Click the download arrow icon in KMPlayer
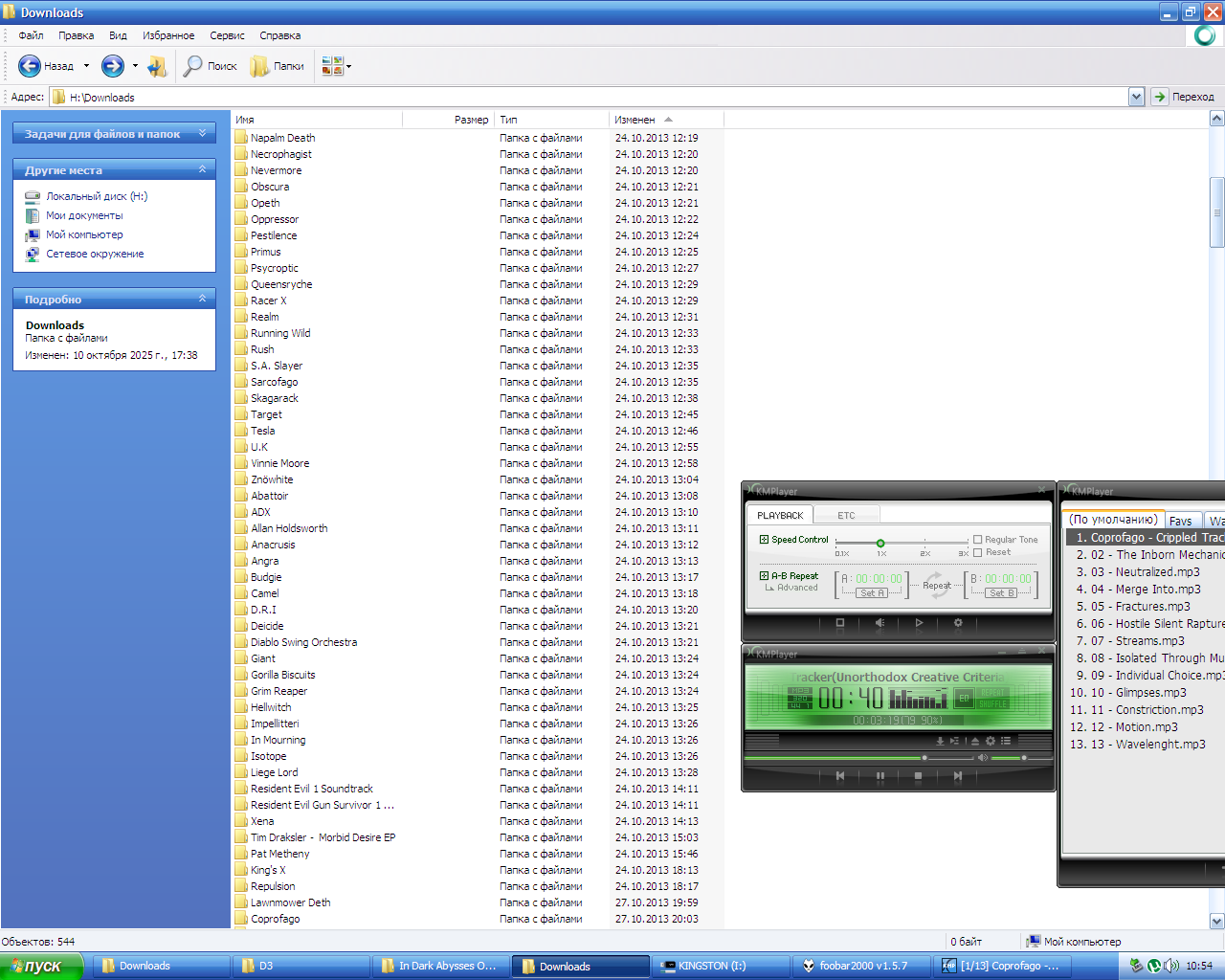1225x980 pixels. [x=940, y=741]
